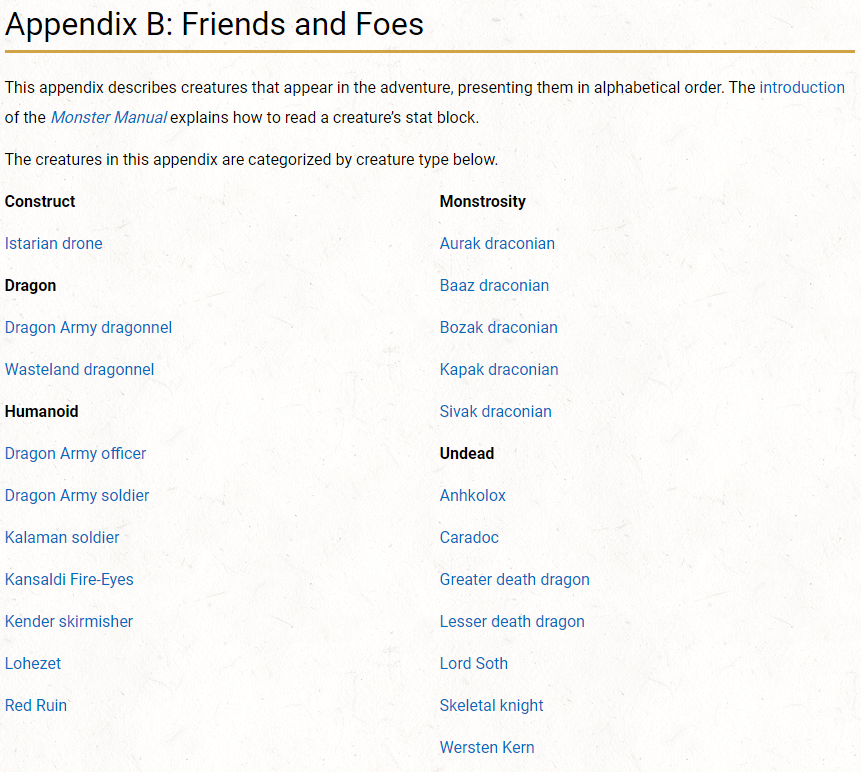Open the Lohezet link
This screenshot has height=772, width=861.
33,663
